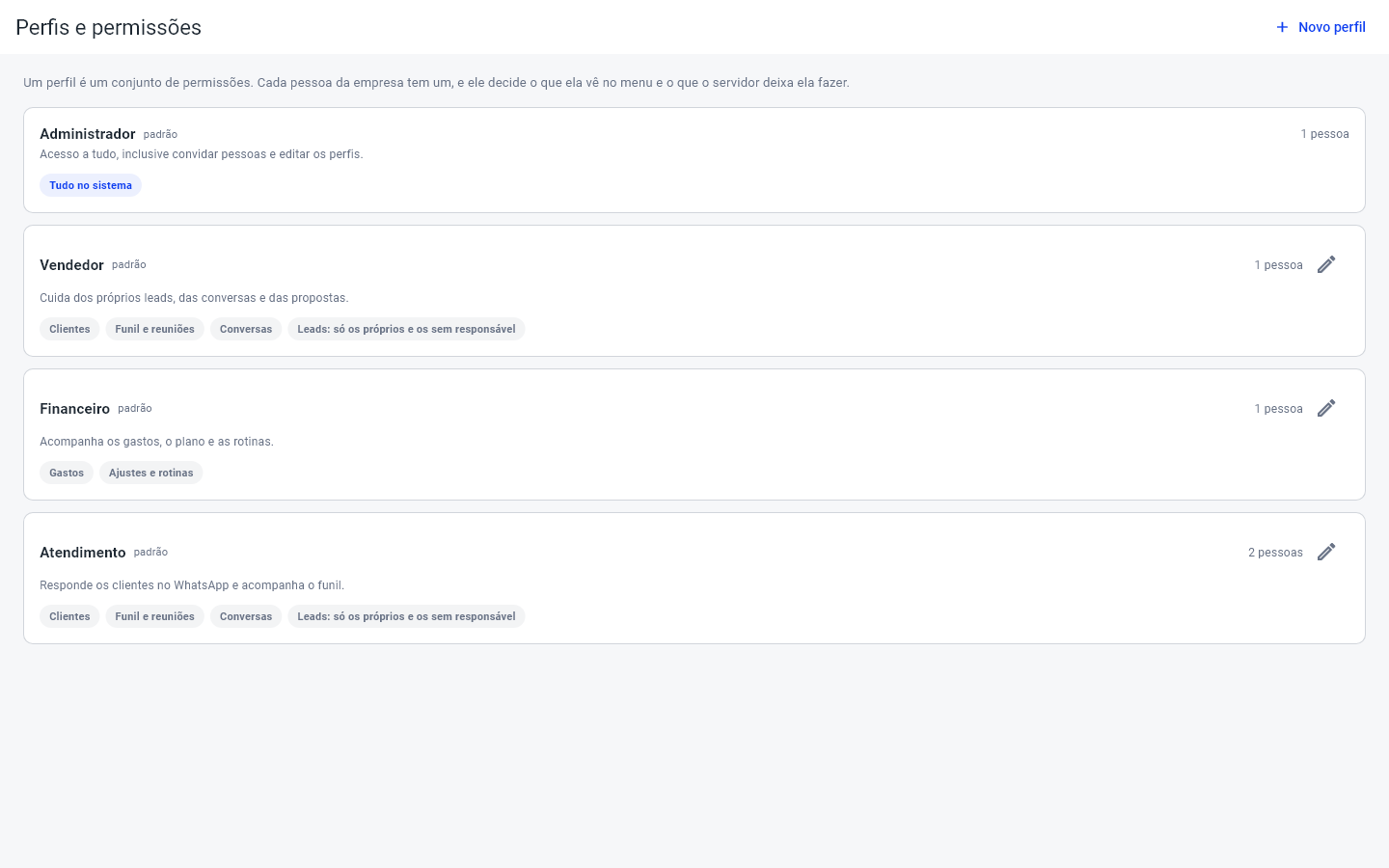The height and width of the screenshot is (868, 1389).
Task: Click the Leads chip in Vendedor card
Action: [406, 329]
